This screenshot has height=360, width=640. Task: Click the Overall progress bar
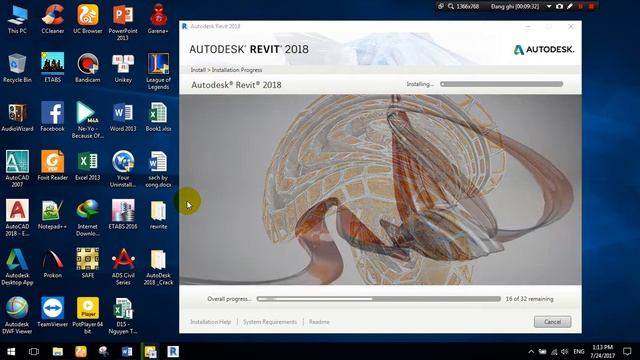pos(378,299)
